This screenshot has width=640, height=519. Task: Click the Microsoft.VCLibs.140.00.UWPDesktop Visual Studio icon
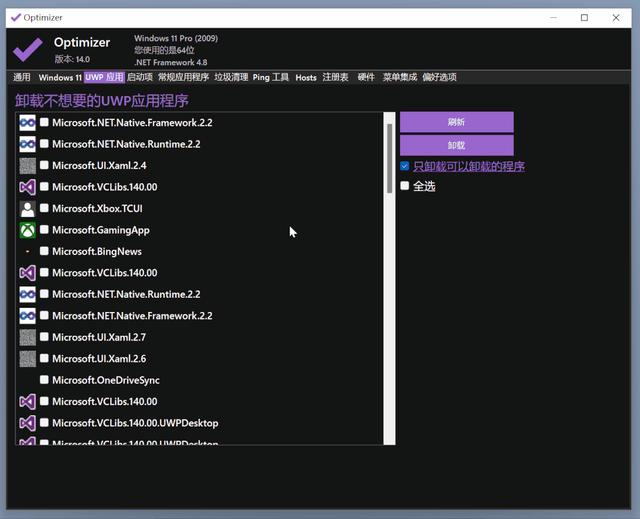(28, 423)
